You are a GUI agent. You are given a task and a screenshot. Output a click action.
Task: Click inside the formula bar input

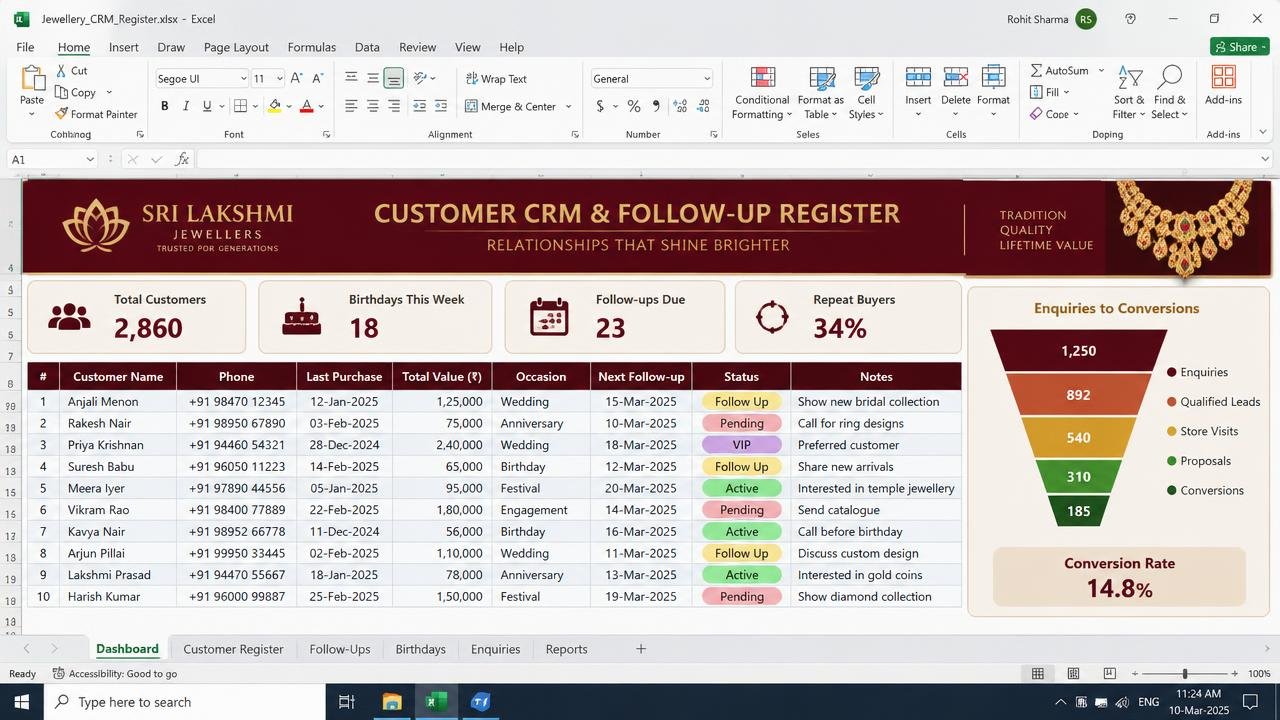pyautogui.click(x=728, y=159)
